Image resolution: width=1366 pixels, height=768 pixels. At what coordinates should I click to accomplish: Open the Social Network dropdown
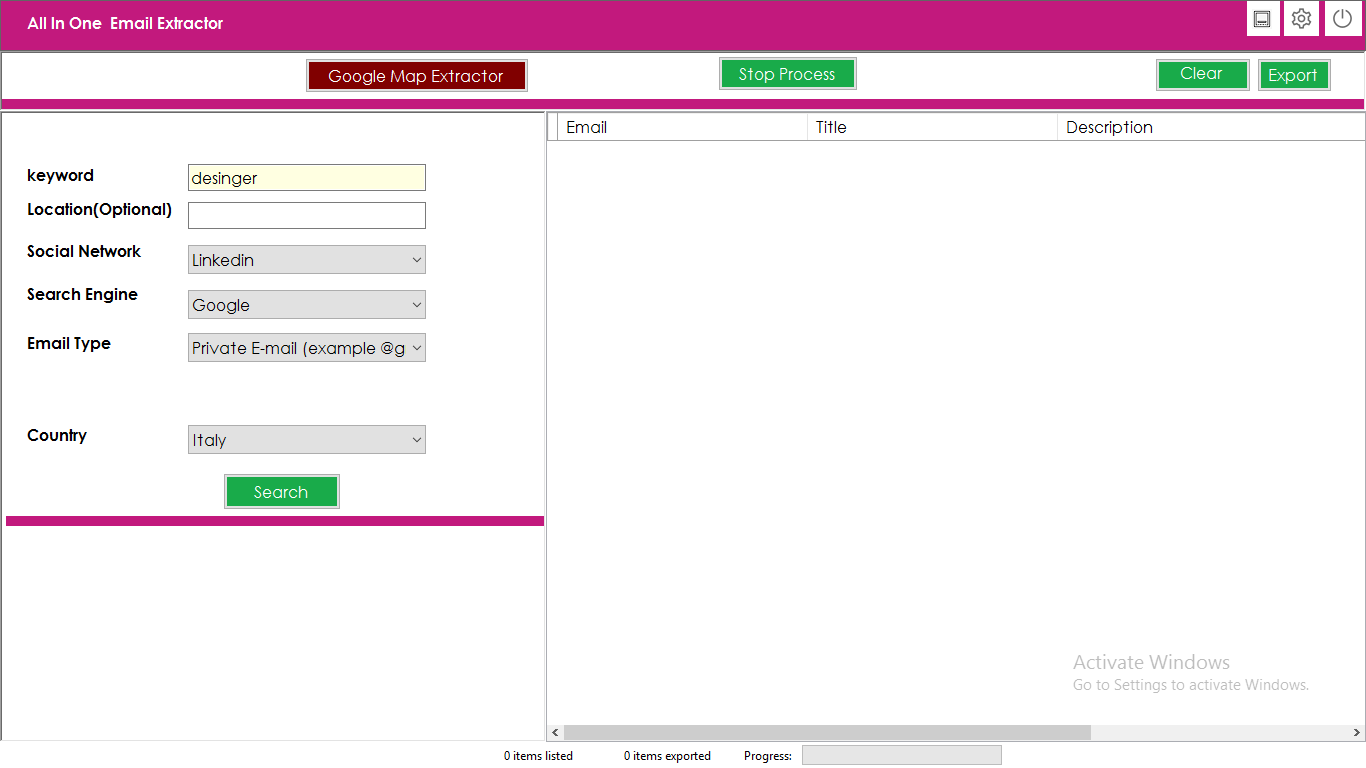pyautogui.click(x=307, y=260)
